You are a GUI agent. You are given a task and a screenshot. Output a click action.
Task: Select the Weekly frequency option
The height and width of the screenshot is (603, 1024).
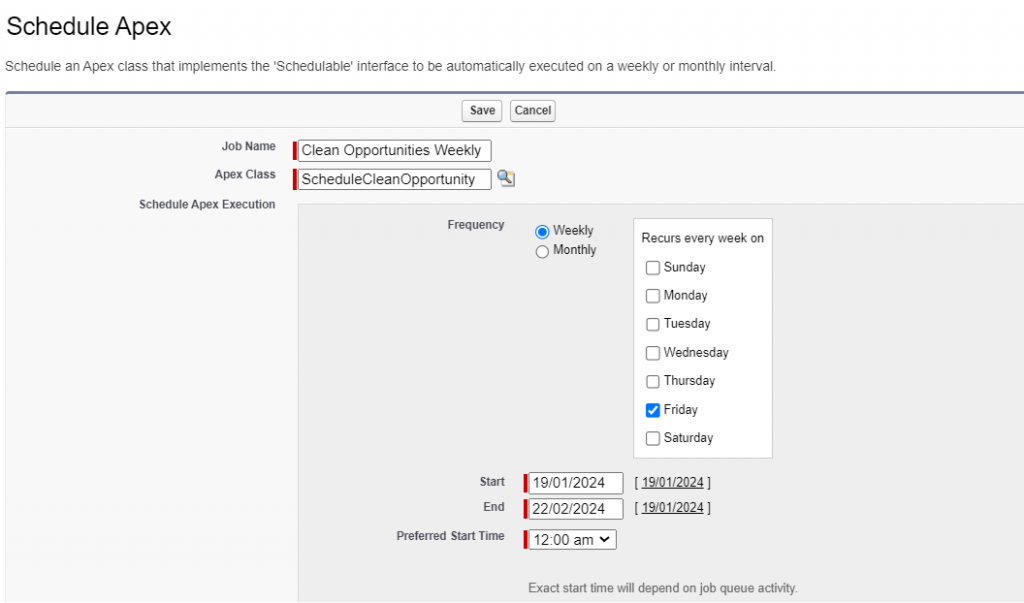tap(542, 230)
